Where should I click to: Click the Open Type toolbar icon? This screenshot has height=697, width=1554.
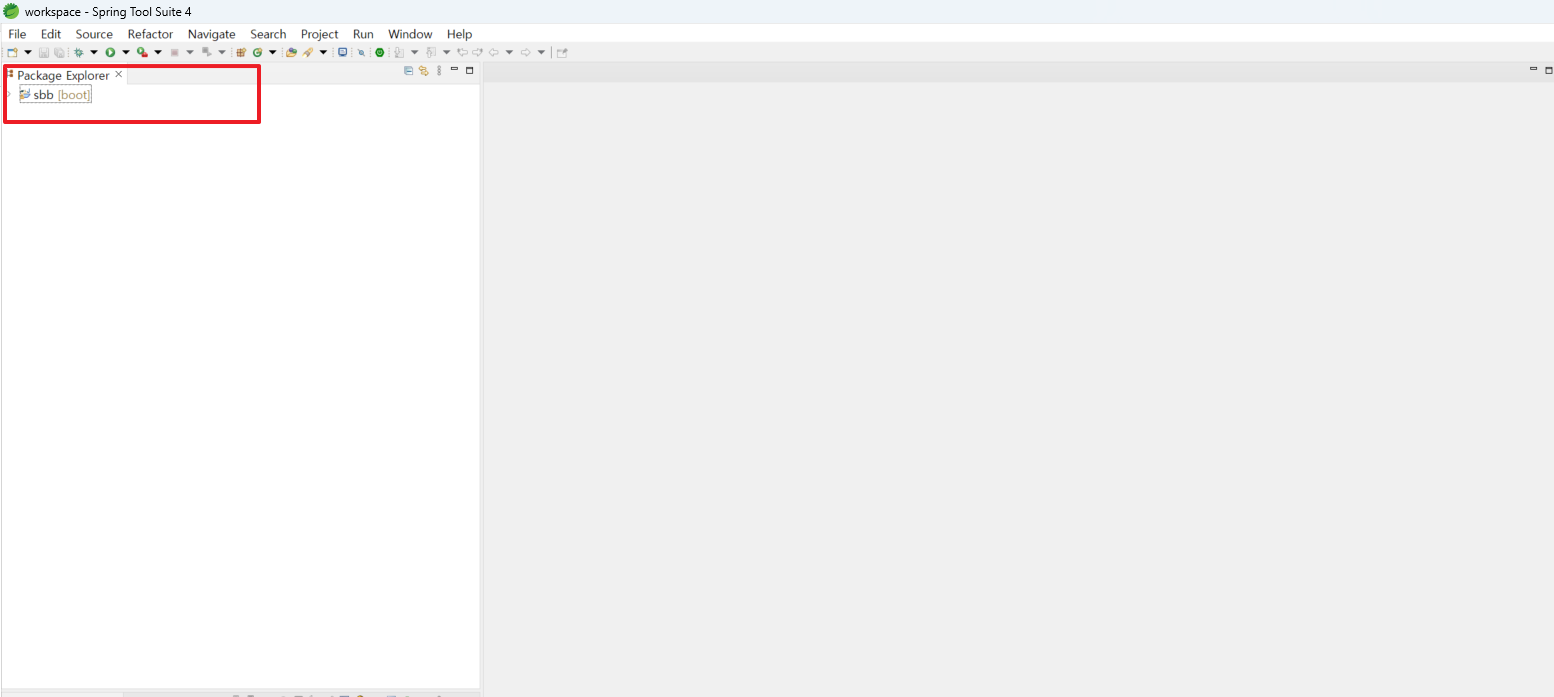(291, 52)
